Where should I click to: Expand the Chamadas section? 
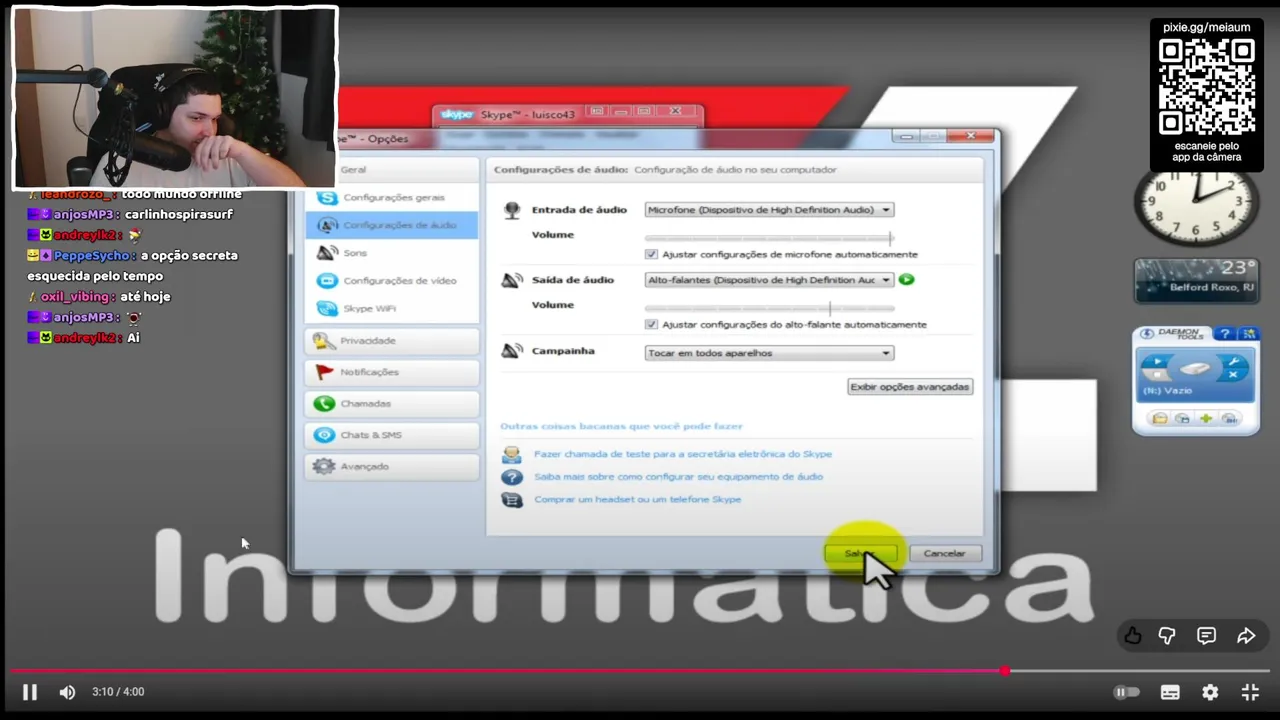coord(393,404)
